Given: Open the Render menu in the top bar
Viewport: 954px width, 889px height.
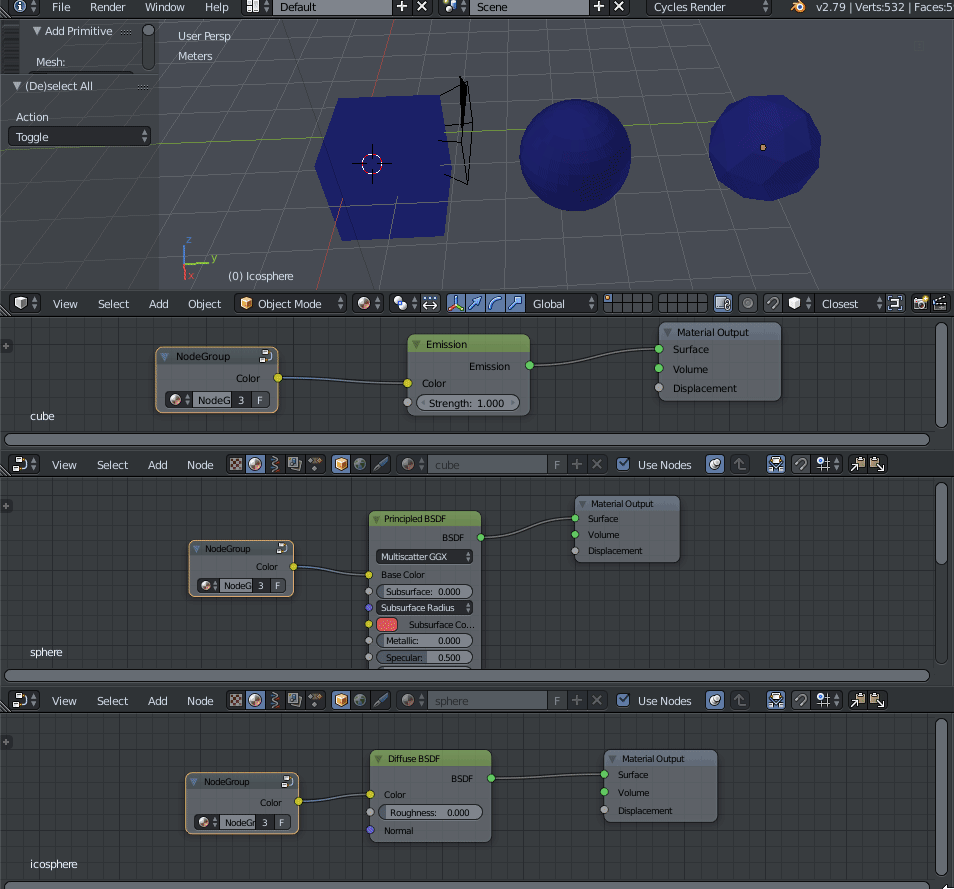Looking at the screenshot, I should [107, 7].
